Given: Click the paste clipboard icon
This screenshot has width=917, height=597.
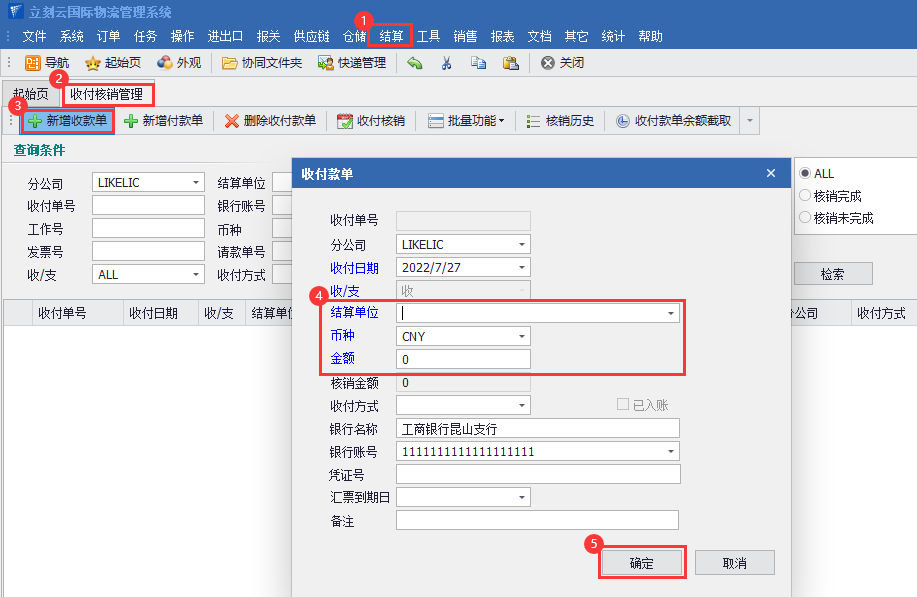Looking at the screenshot, I should tap(510, 62).
